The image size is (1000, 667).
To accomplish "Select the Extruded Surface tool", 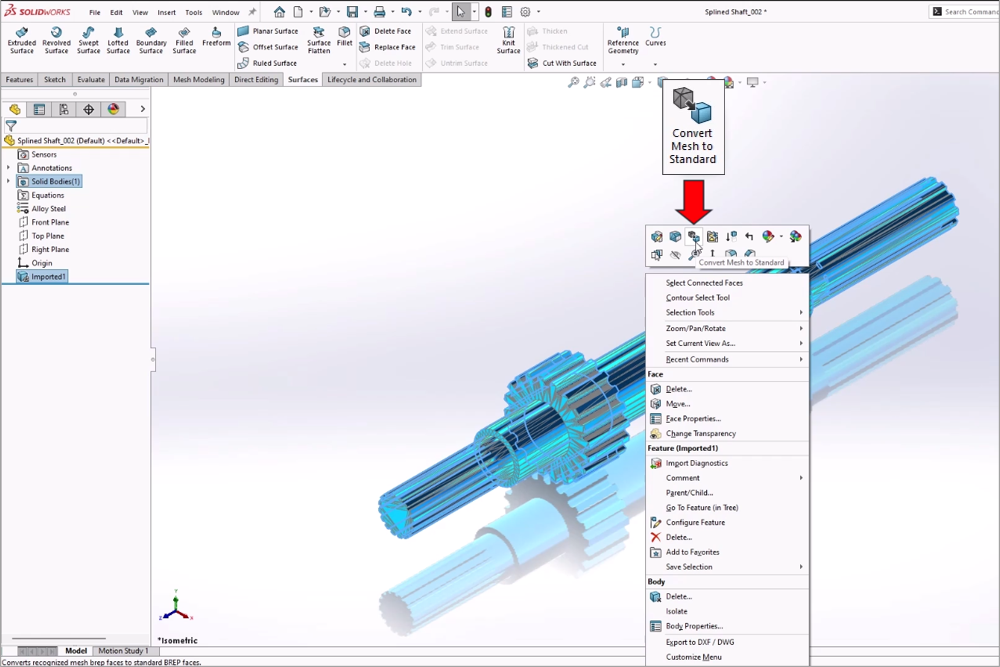I will pos(22,40).
